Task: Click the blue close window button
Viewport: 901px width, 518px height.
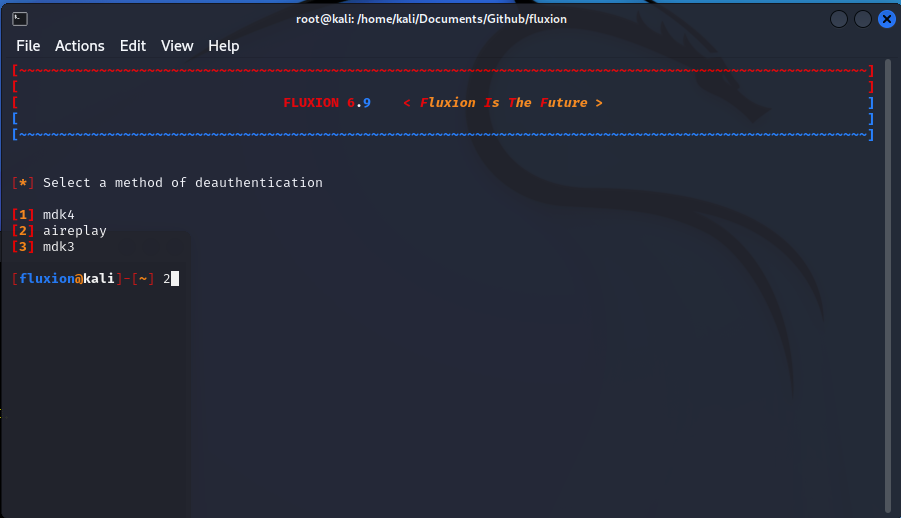Action: pos(887,19)
